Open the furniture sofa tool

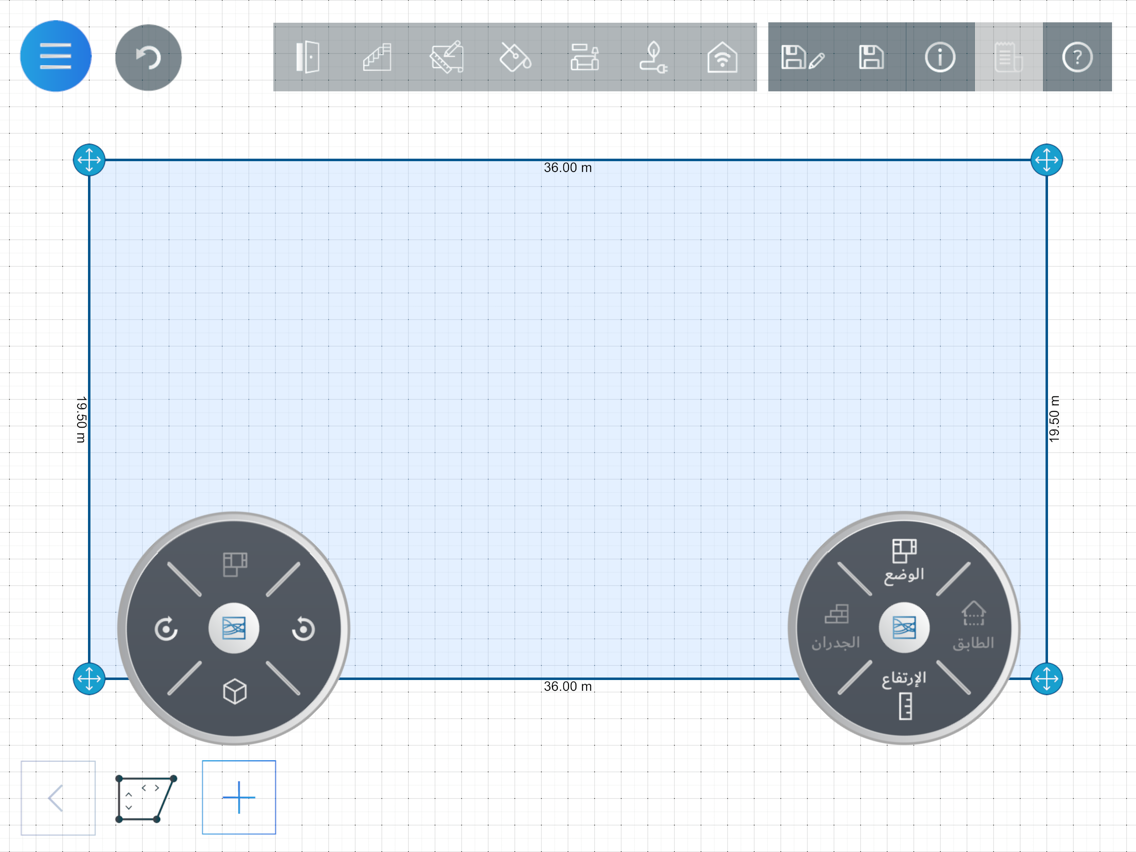click(x=584, y=57)
